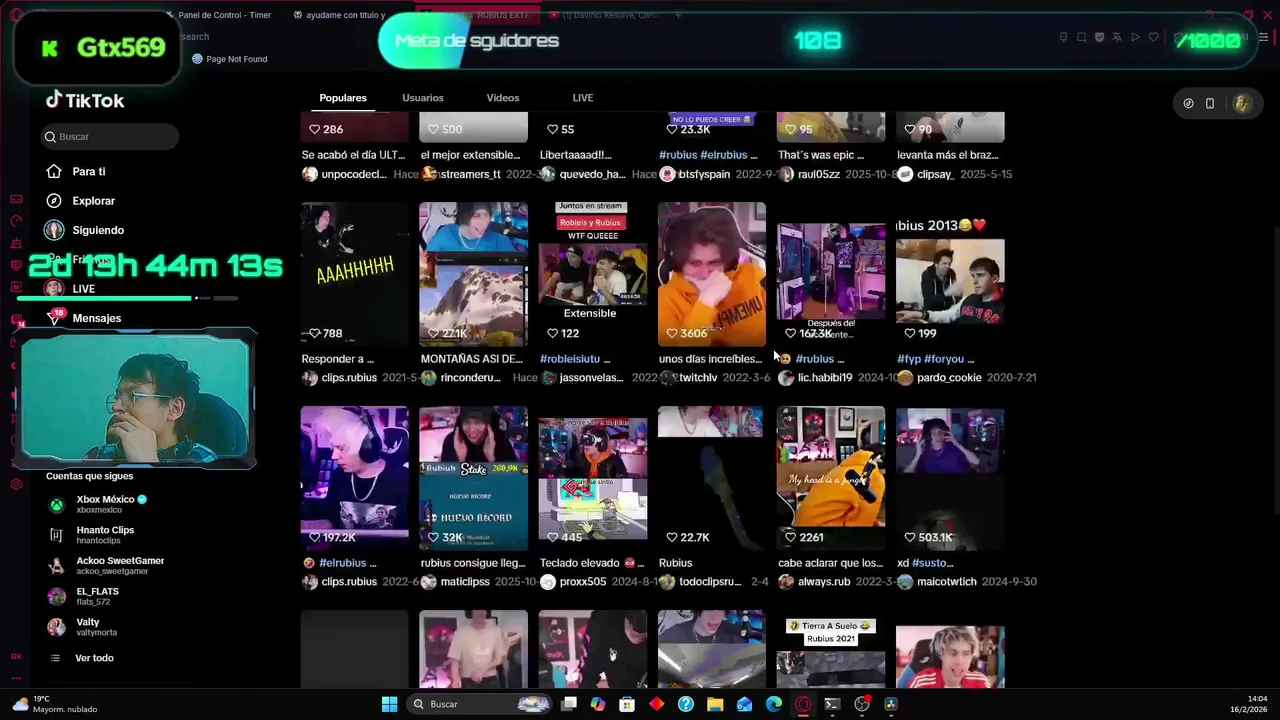The height and width of the screenshot is (720, 1280).
Task: Visit jassonvelas... user profile link
Action: (591, 378)
